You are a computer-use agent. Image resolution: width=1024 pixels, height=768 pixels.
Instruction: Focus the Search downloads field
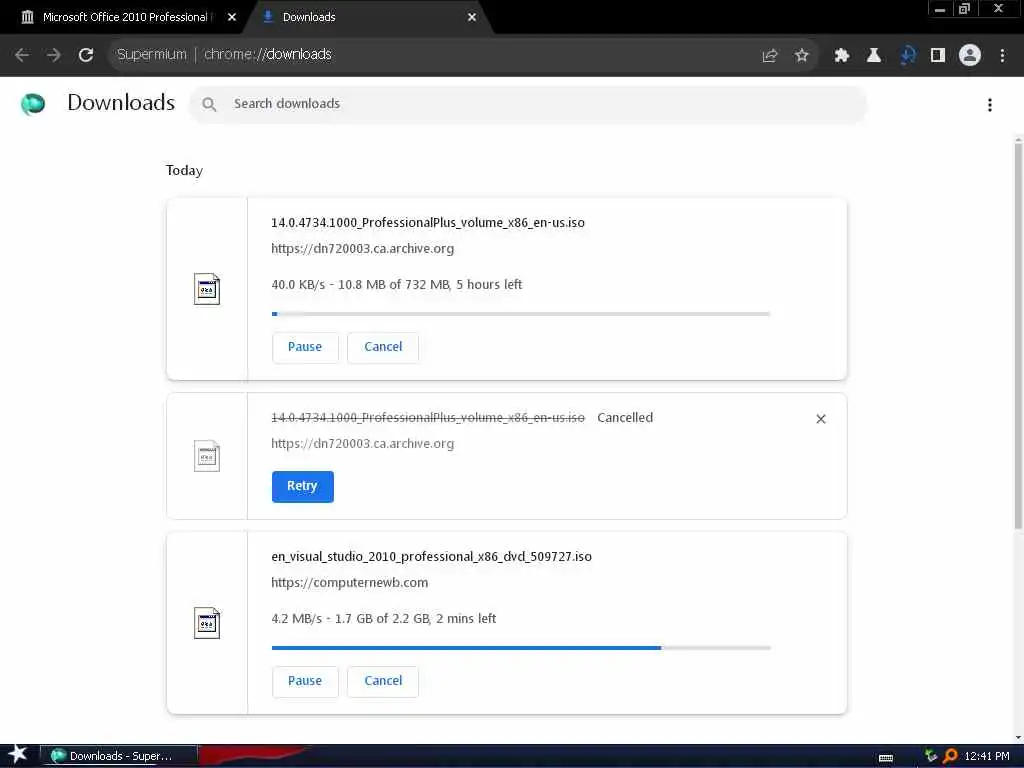coord(528,104)
